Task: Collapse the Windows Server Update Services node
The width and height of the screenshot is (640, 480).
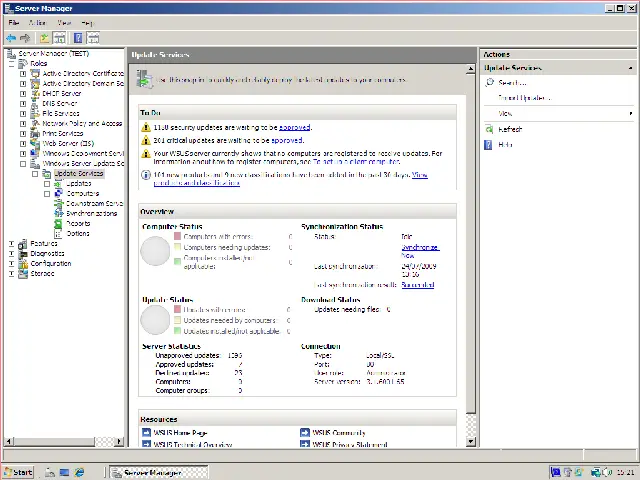Action: click(x=23, y=164)
